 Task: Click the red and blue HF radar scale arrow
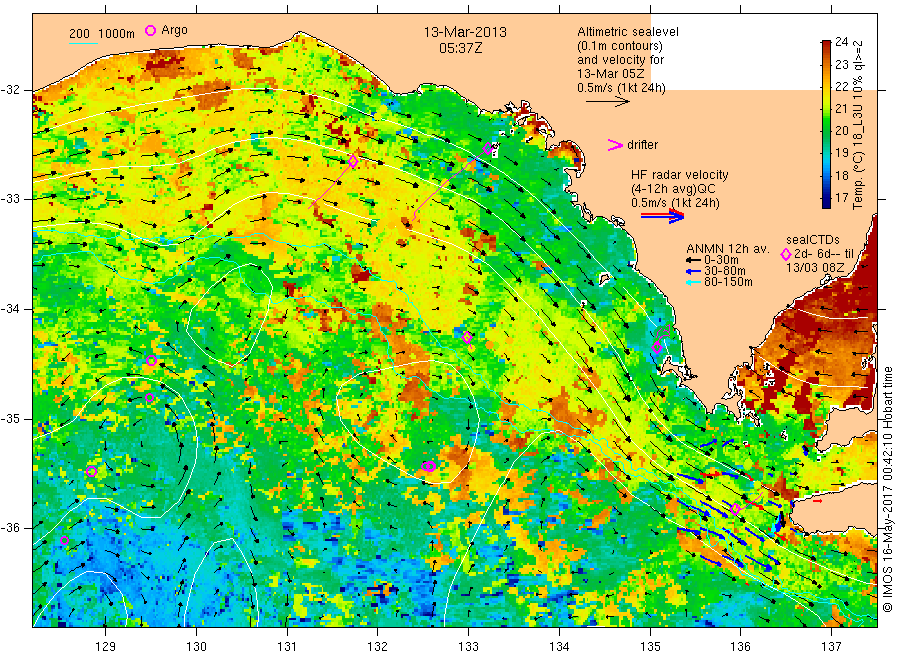[x=663, y=215]
